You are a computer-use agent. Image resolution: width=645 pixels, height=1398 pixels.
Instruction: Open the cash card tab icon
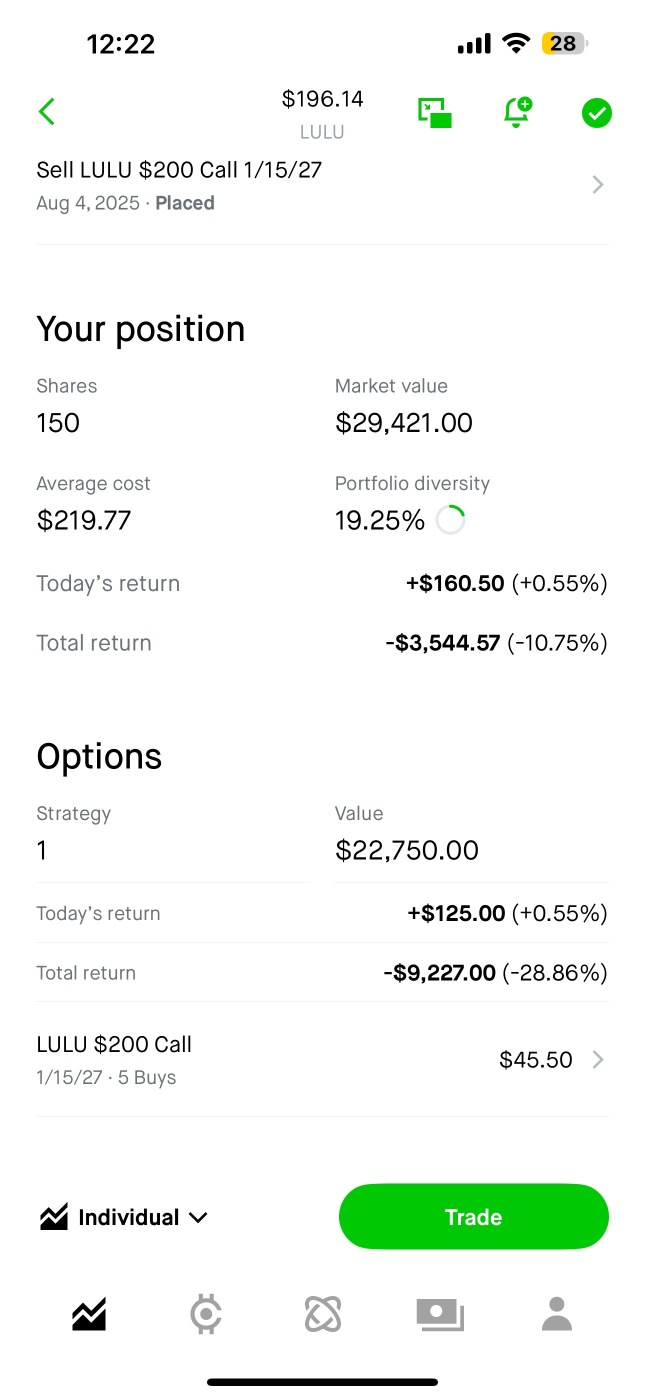pyautogui.click(x=440, y=1314)
